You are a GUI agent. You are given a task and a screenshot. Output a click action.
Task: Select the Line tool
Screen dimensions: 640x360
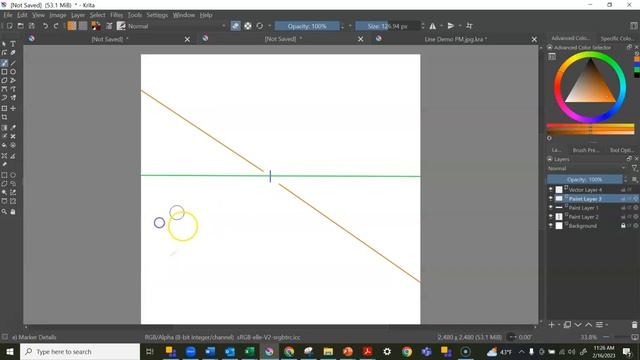13,63
